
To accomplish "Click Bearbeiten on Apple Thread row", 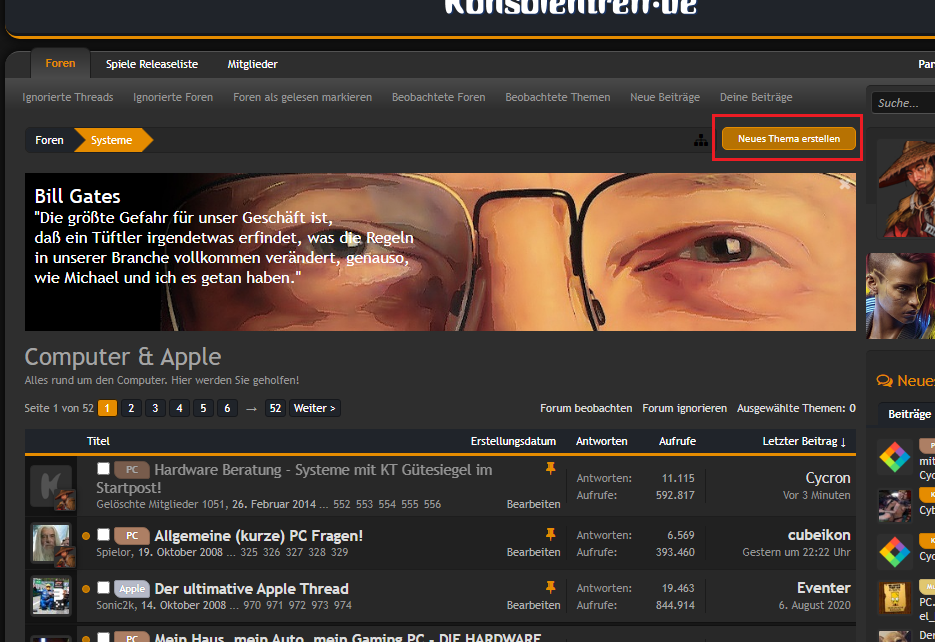I will click(533, 606).
